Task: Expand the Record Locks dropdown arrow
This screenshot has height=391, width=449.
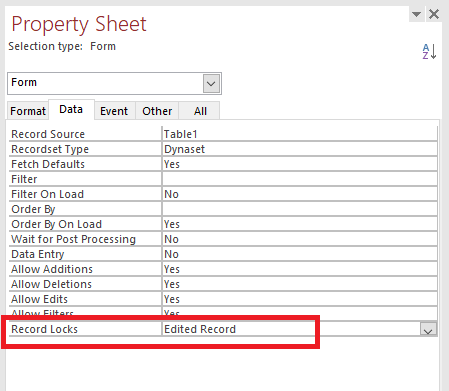Action: point(428,329)
